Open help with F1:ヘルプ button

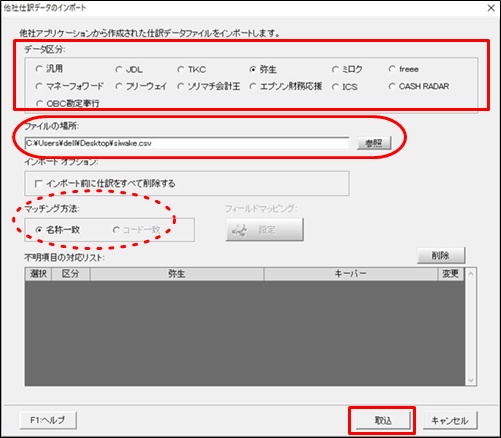click(x=48, y=420)
